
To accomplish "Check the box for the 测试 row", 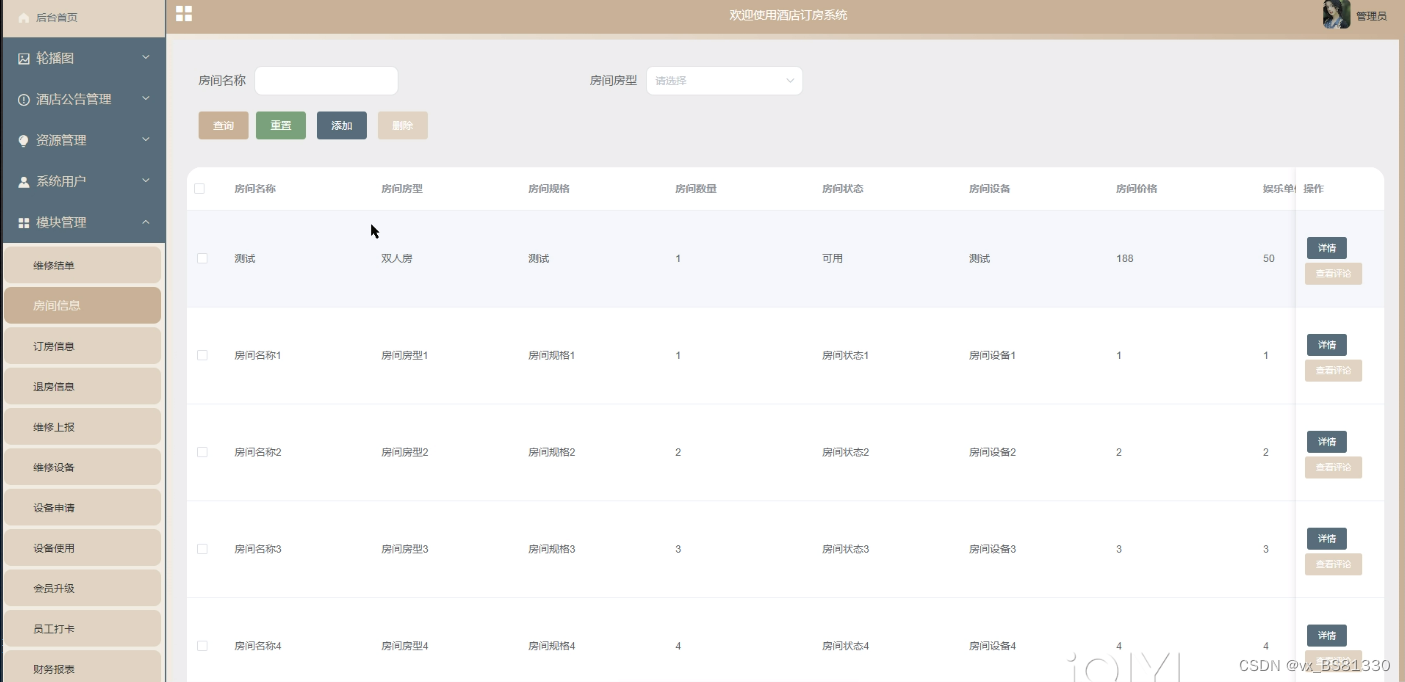I will 202,258.
